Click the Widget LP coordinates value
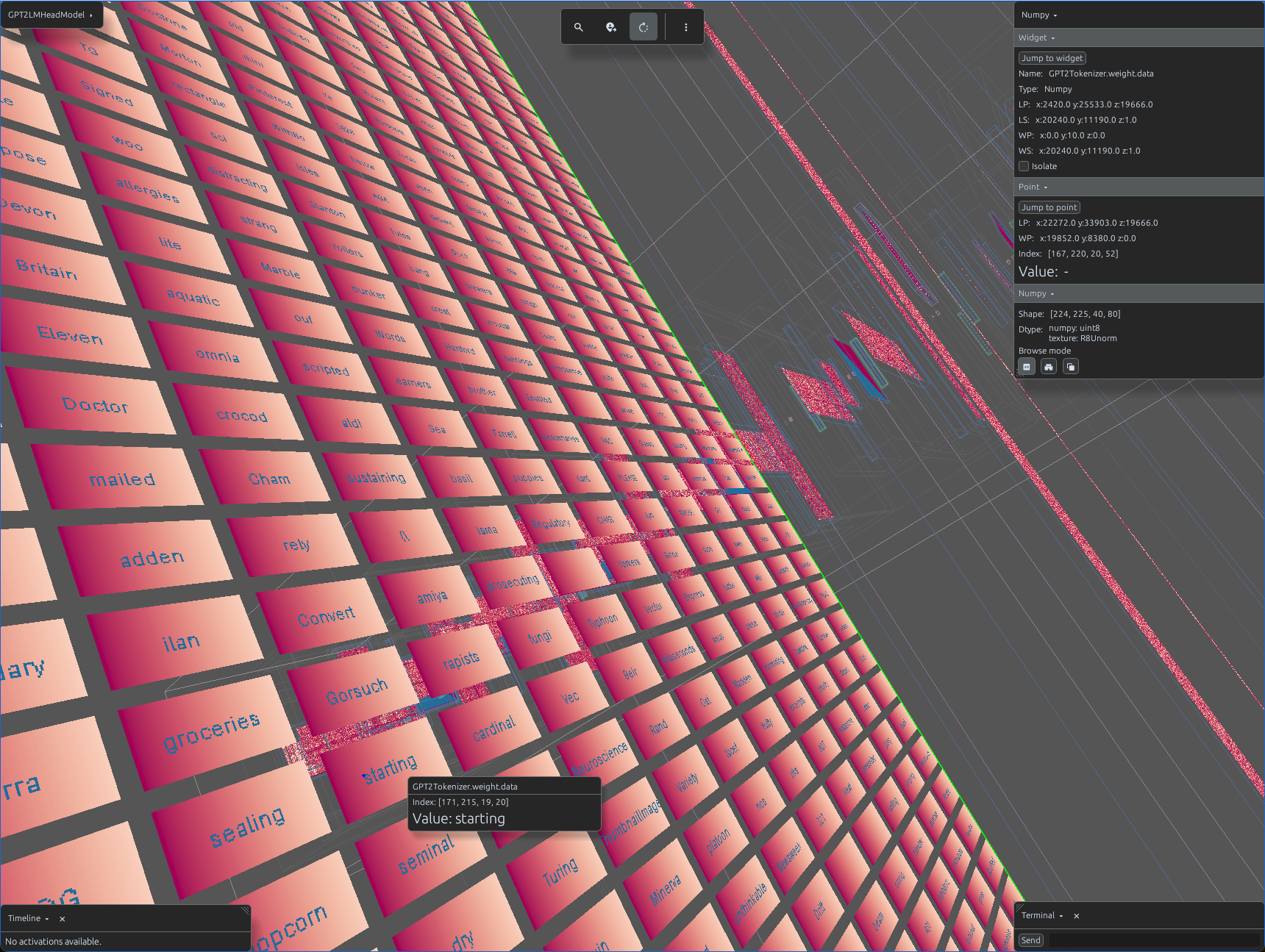 1094,104
